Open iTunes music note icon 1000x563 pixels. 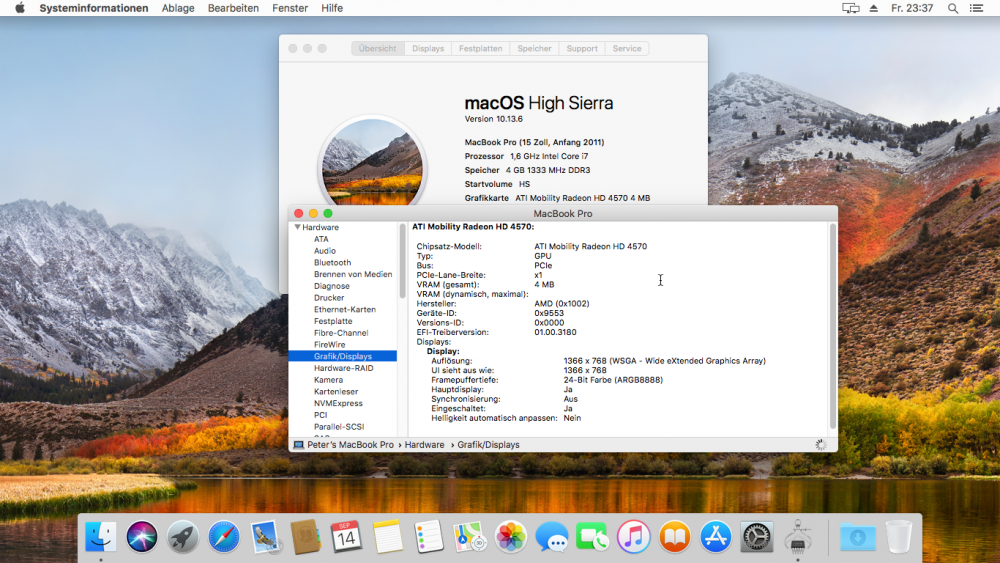(x=633, y=537)
